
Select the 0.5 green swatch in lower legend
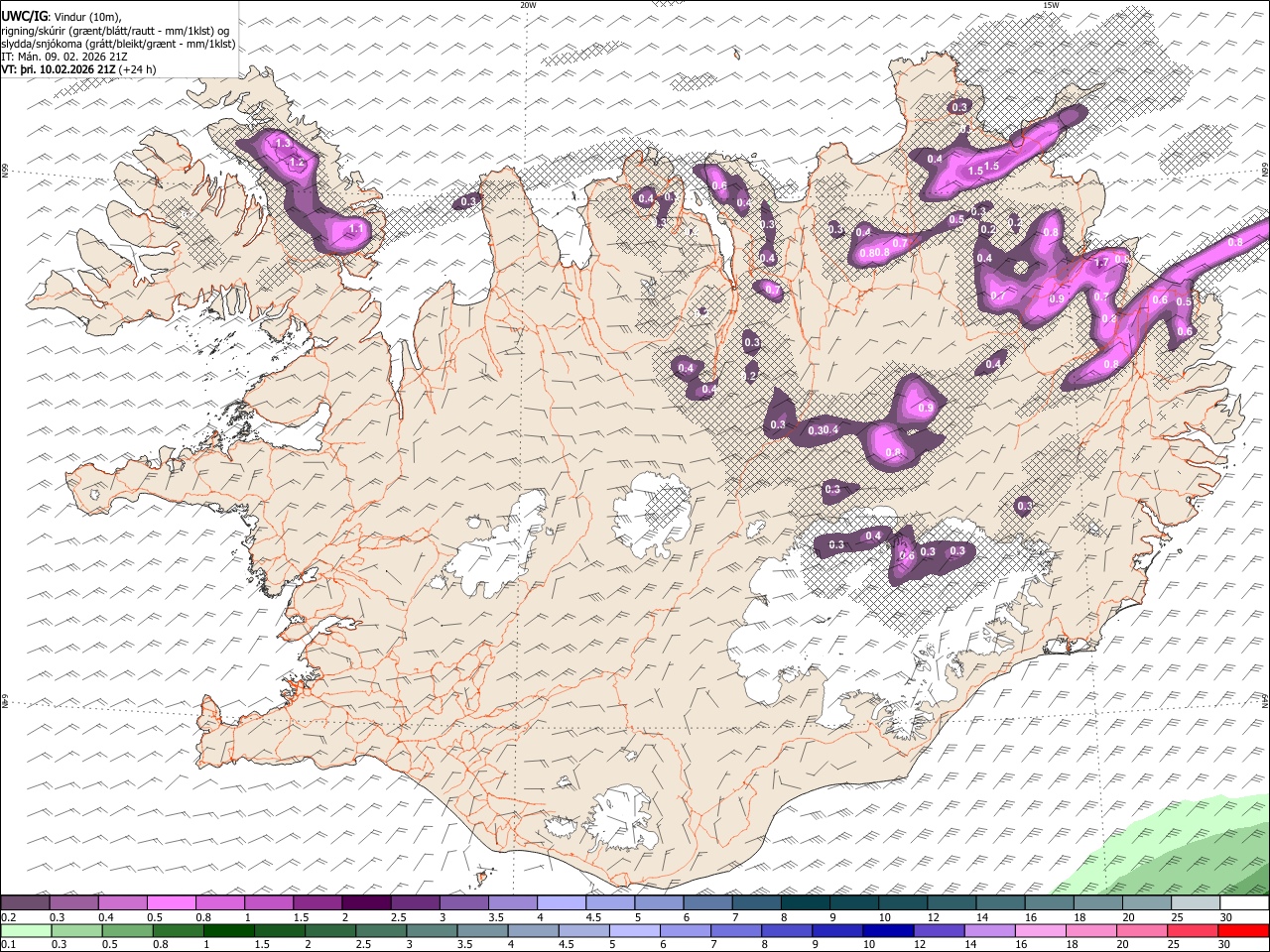click(x=127, y=930)
